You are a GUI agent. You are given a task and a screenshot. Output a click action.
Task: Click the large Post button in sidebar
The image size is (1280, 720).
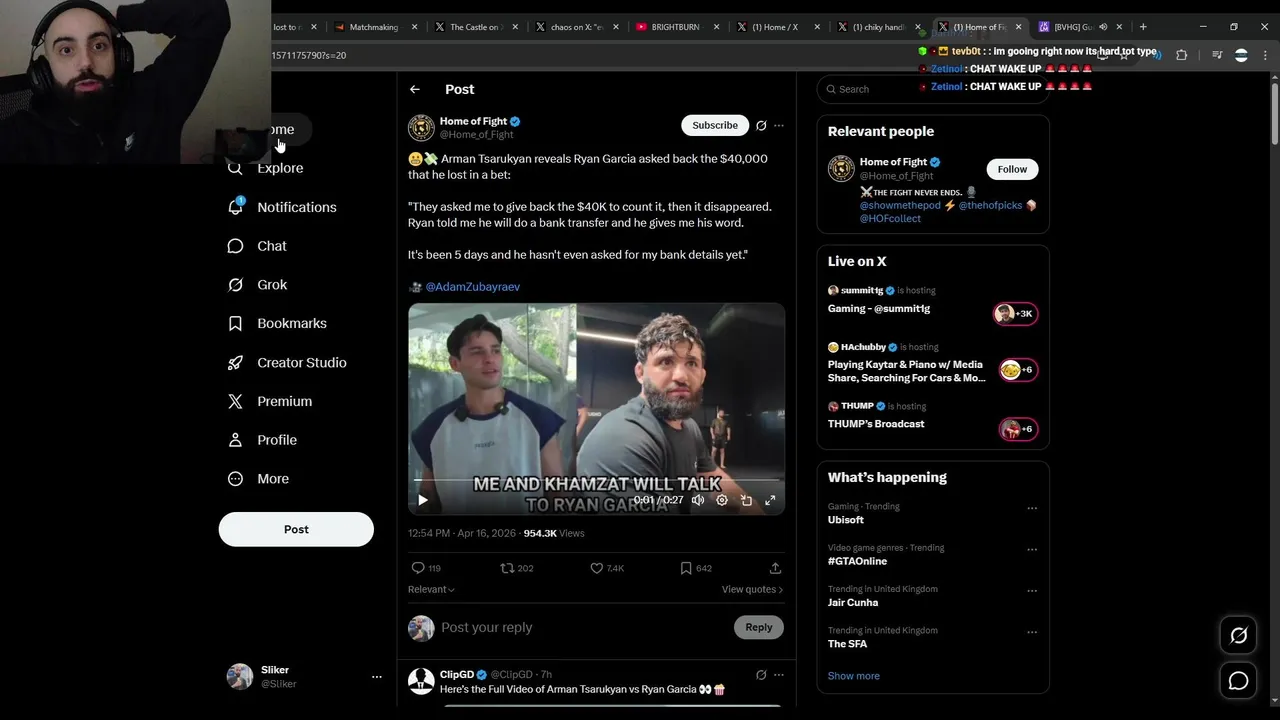pyautogui.click(x=296, y=529)
